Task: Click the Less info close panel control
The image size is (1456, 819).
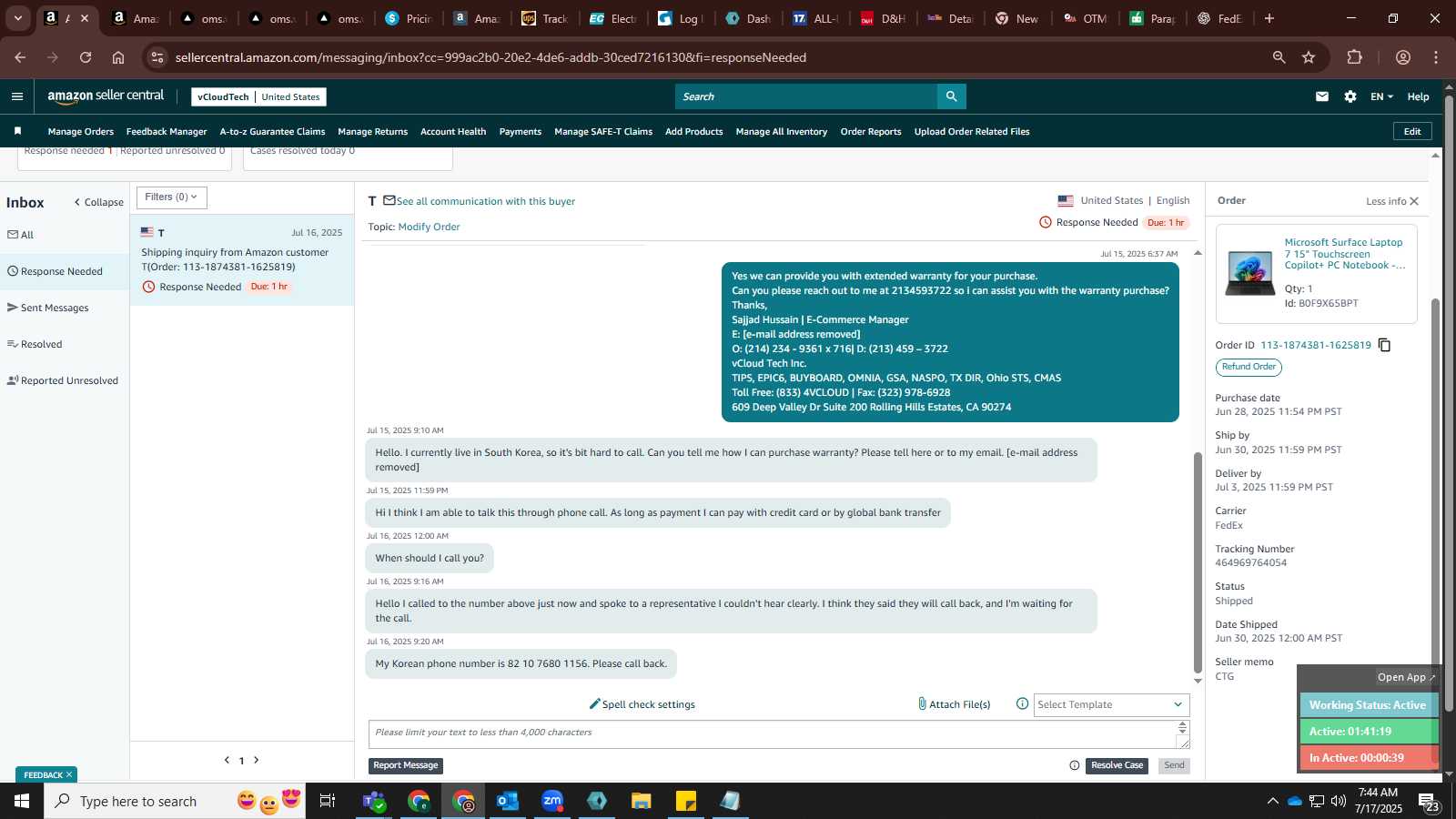Action: tap(1391, 201)
